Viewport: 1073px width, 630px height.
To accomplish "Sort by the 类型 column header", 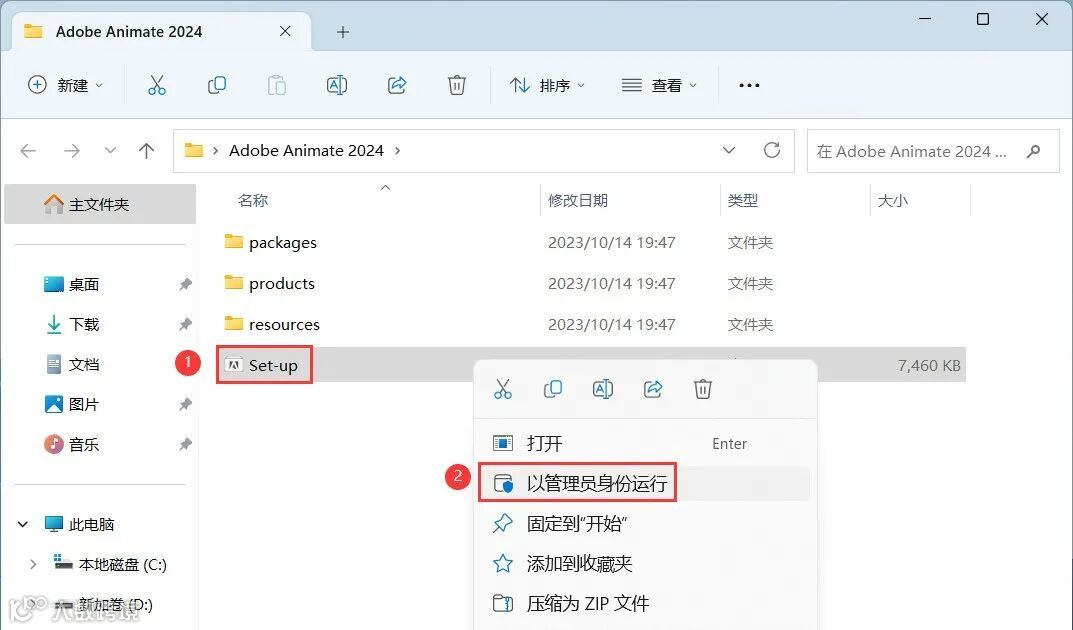I will click(x=742, y=200).
